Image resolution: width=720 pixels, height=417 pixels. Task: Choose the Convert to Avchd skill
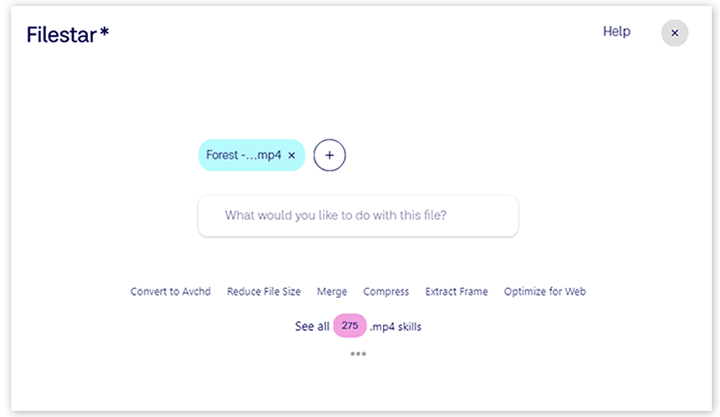pyautogui.click(x=170, y=292)
